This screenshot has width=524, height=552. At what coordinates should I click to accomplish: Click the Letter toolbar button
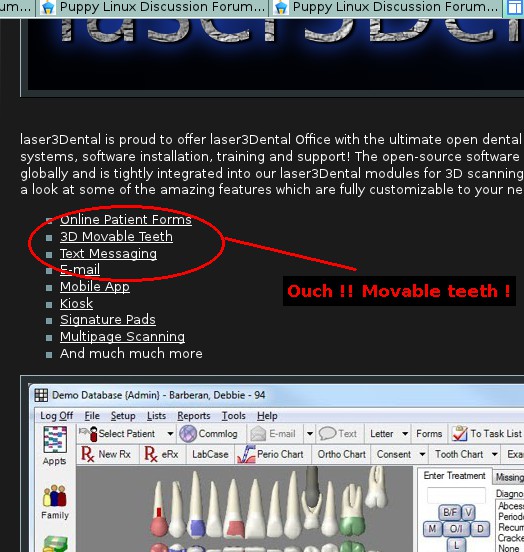(382, 434)
